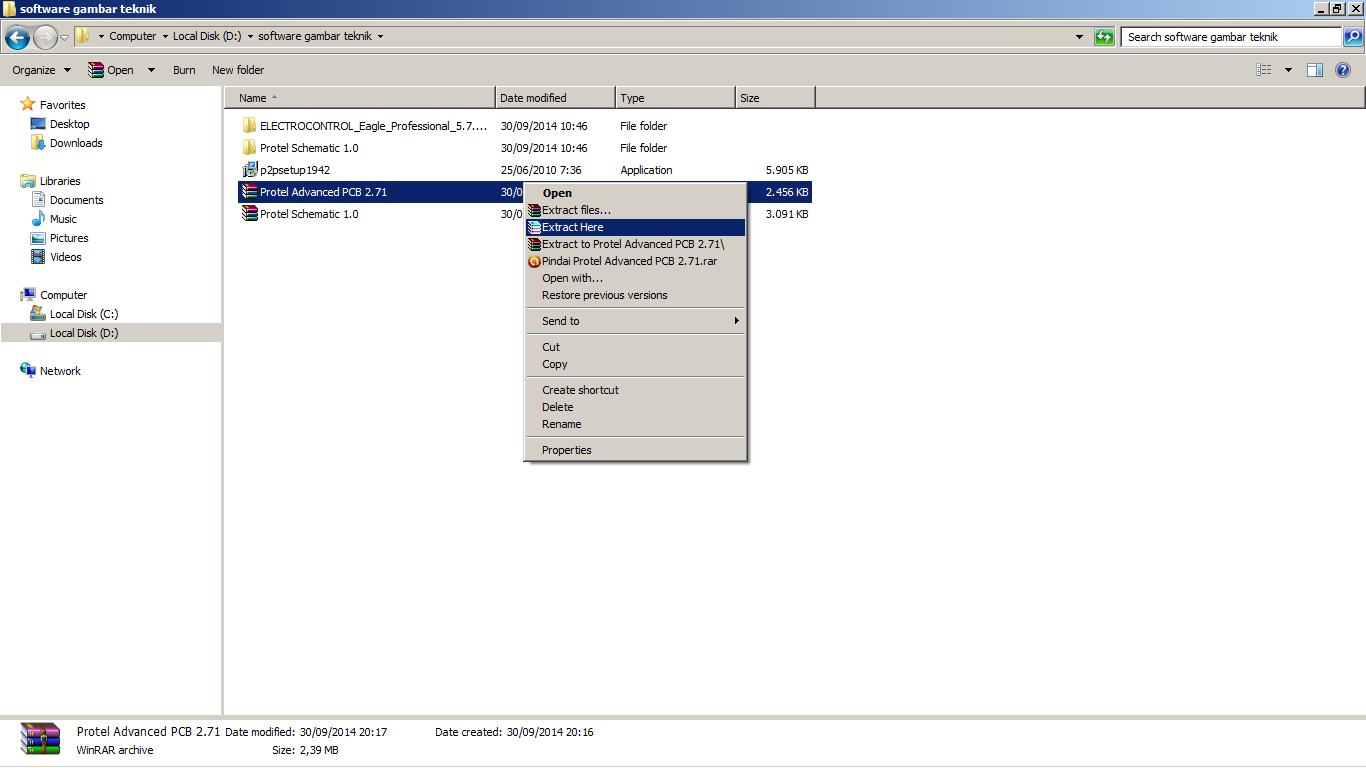This screenshot has height=768, width=1366.
Task: Click the Favorites star icon
Action: [28, 104]
